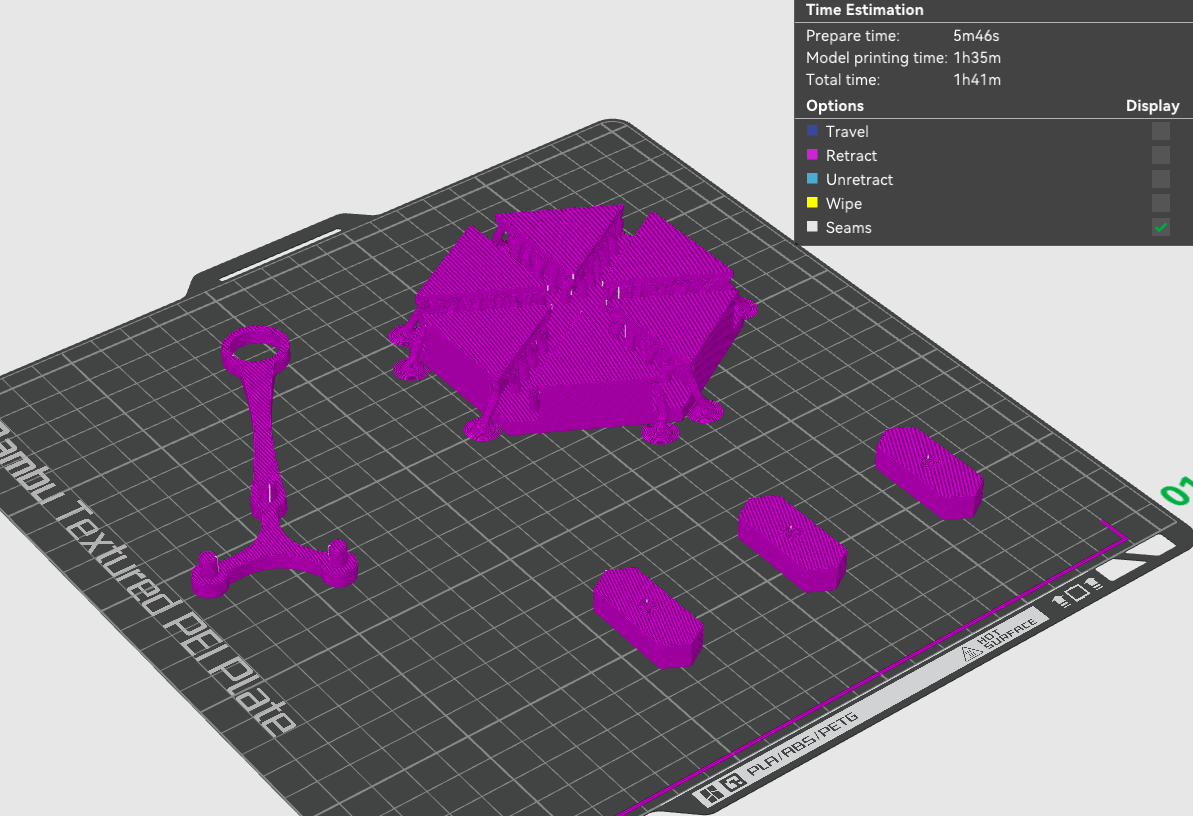Viewport: 1193px width, 816px height.
Task: Click the blue Travel color swatch
Action: (x=812, y=131)
